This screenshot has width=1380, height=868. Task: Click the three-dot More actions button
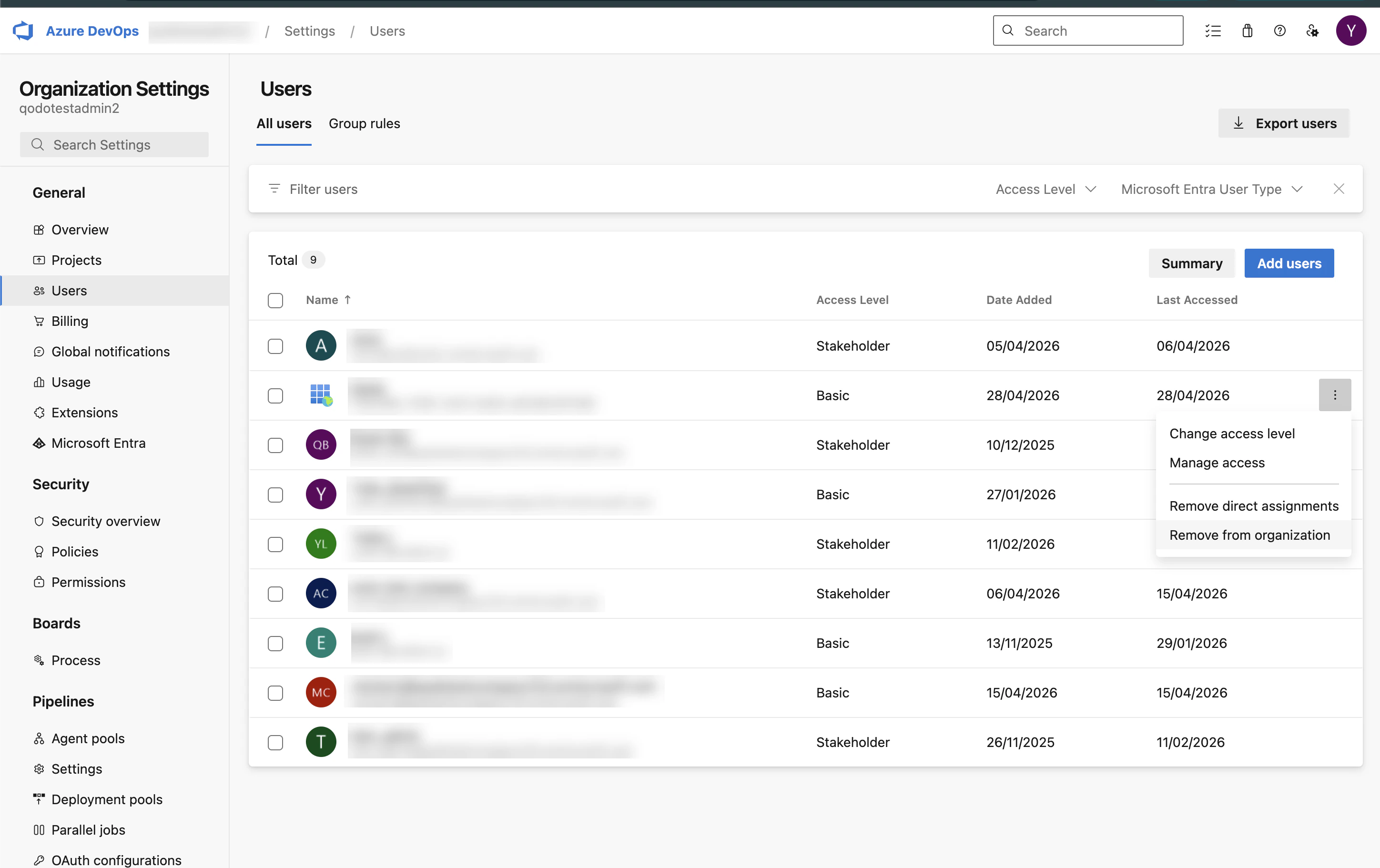point(1335,395)
